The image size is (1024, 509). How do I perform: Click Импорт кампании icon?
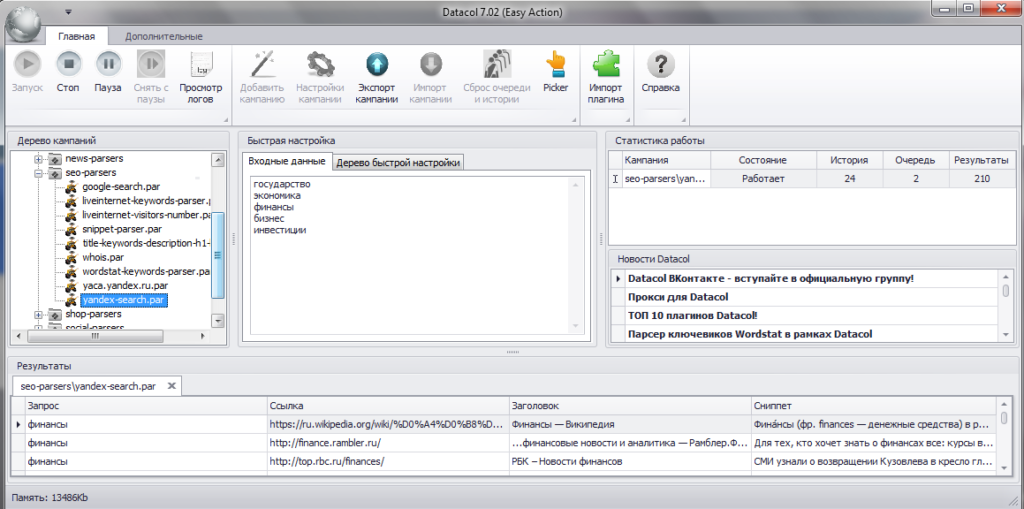pos(431,64)
